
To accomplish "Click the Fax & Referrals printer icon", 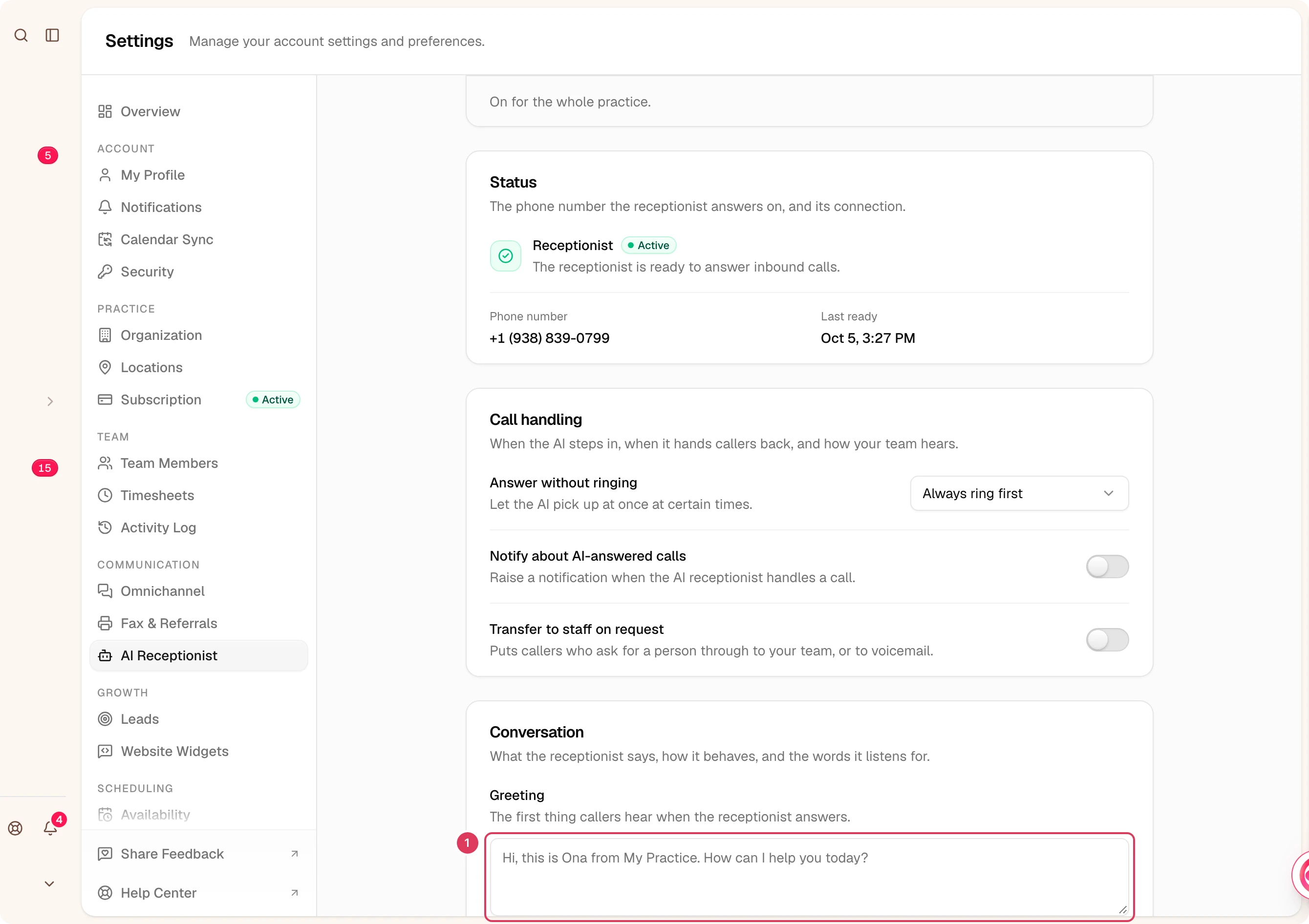I will pyautogui.click(x=105, y=623).
